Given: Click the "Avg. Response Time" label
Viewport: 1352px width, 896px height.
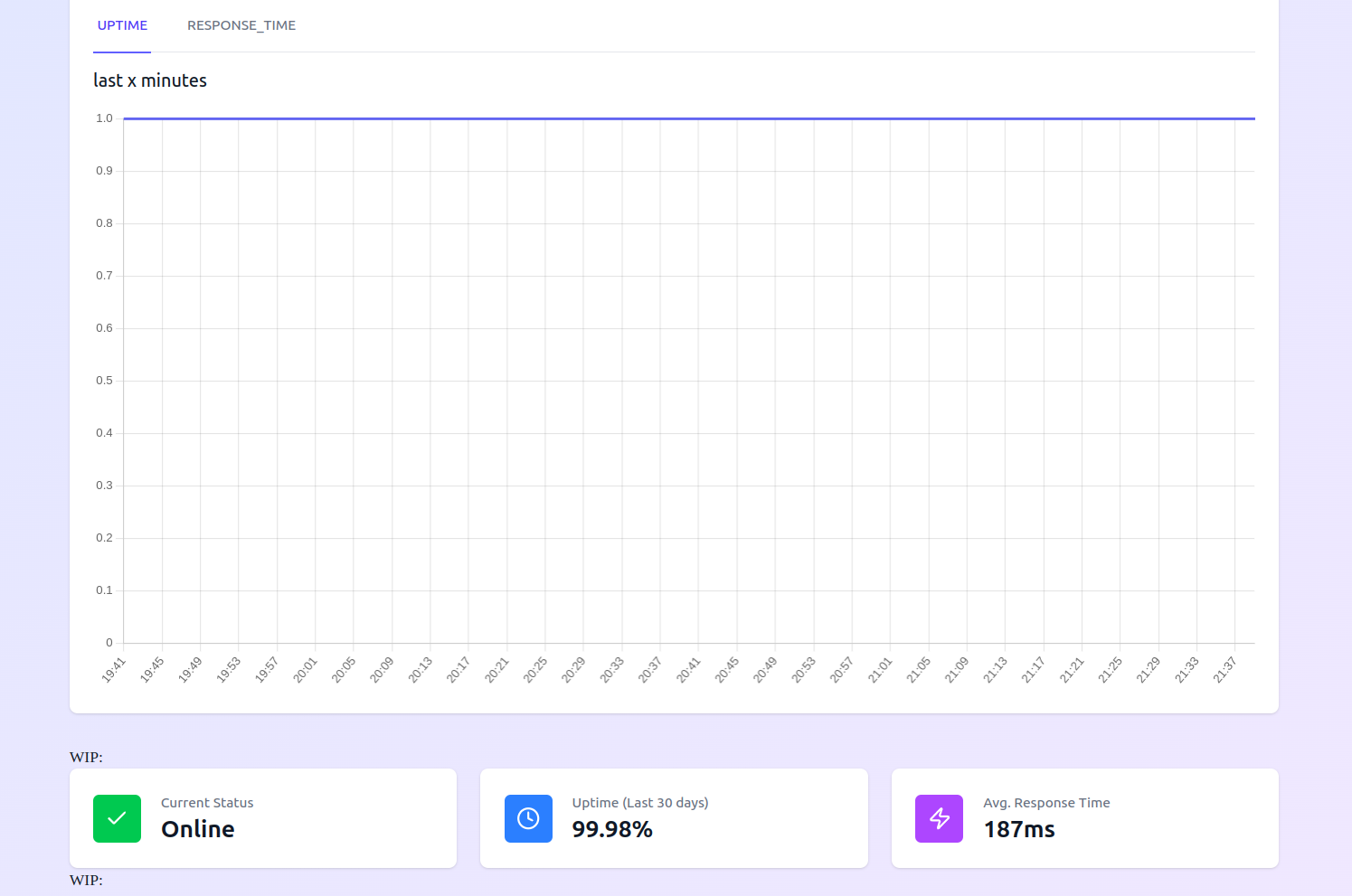Looking at the screenshot, I should [x=1046, y=803].
